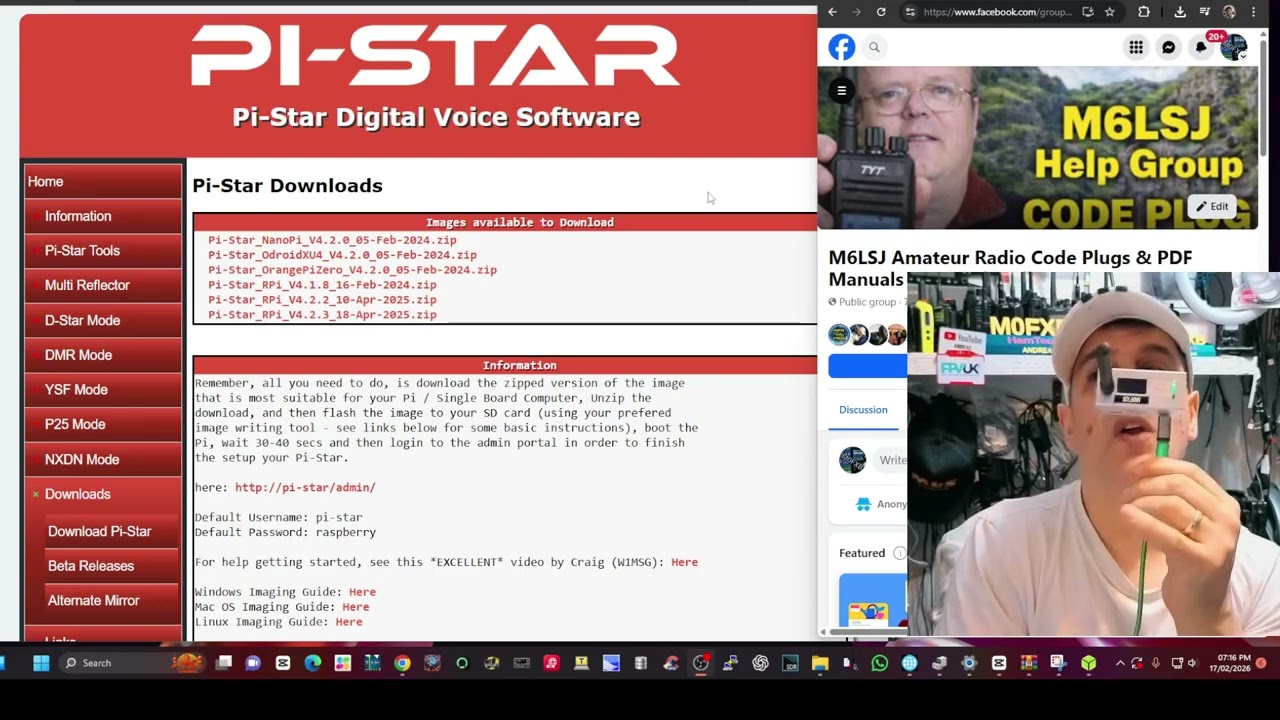
Task: Open the taskbar clock and date
Action: point(1229,663)
